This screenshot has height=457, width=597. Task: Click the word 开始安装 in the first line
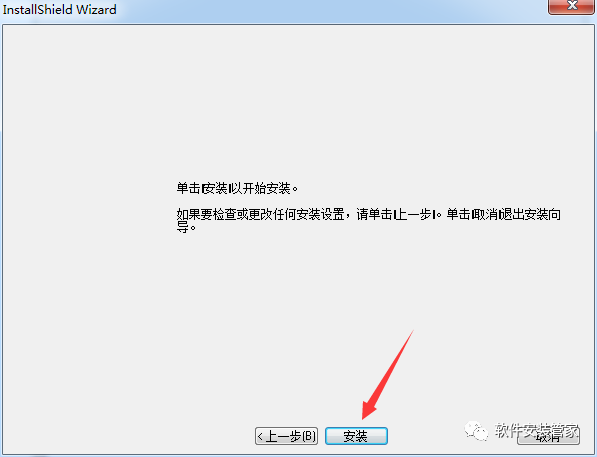tap(266, 188)
